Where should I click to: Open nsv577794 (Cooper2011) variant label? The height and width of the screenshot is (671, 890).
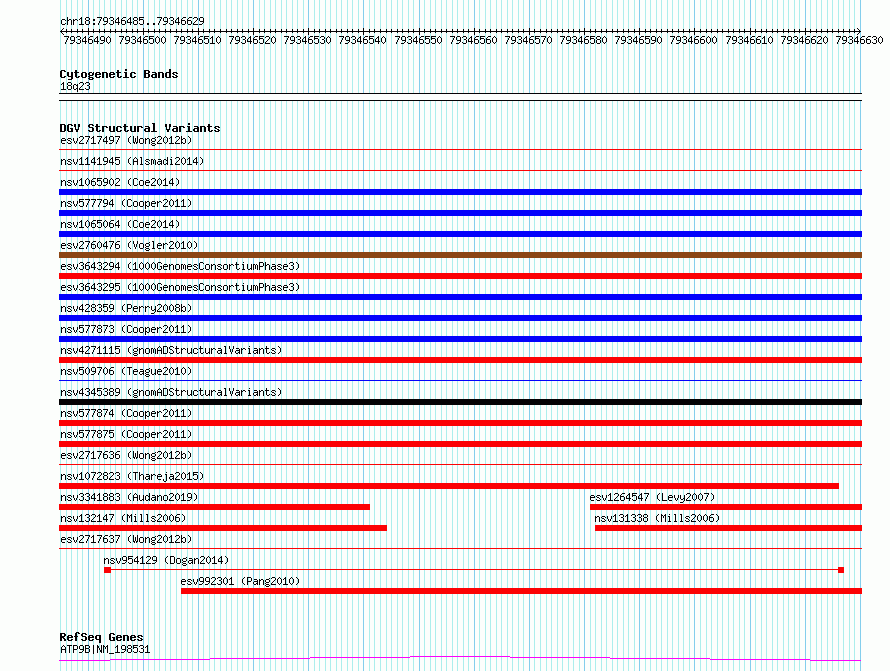coord(126,203)
